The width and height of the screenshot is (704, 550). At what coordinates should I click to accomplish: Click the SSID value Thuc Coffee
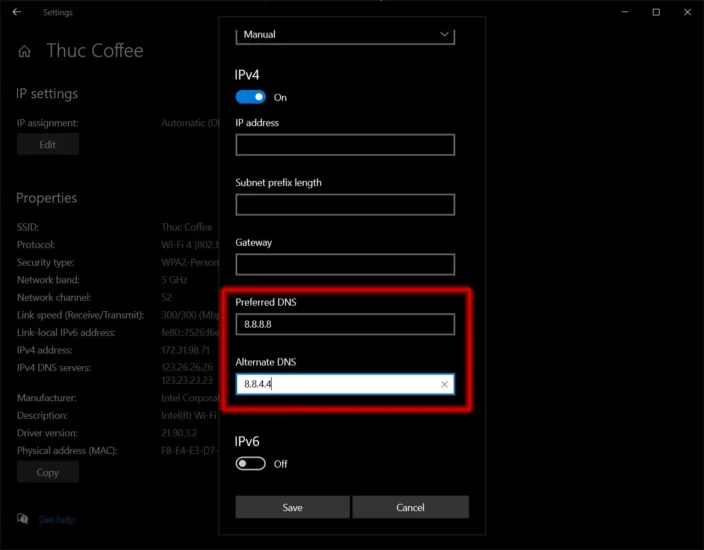(x=187, y=227)
